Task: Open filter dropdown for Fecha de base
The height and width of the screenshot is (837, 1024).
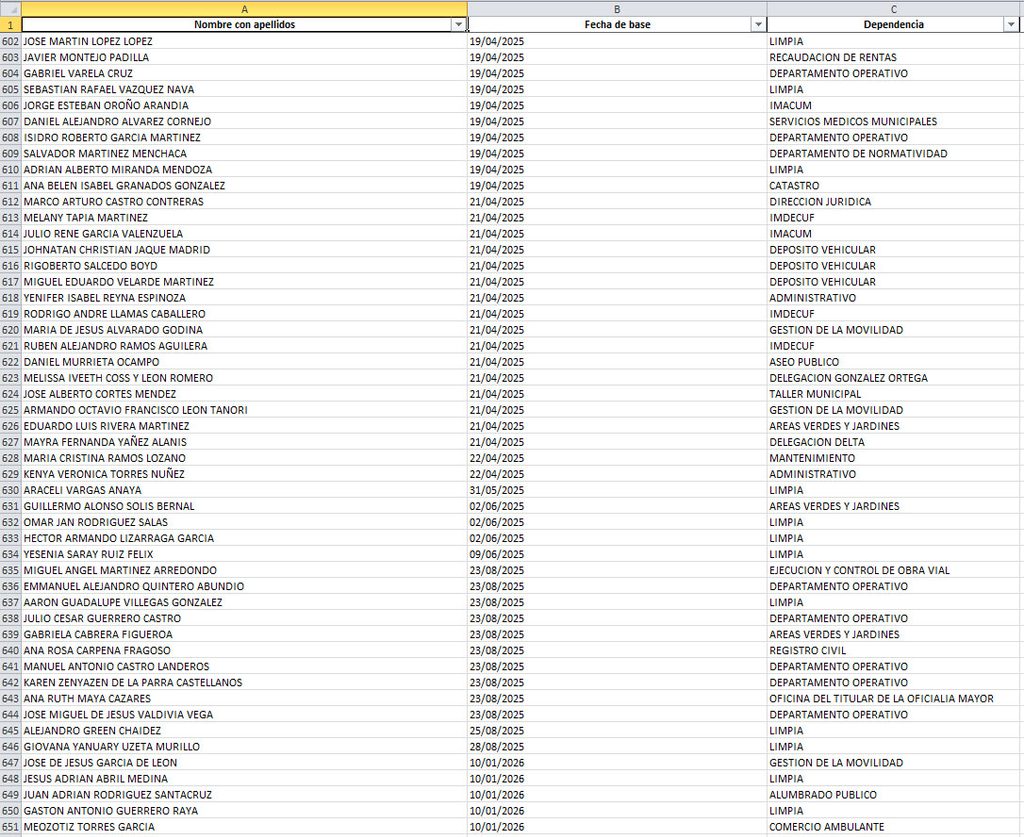Action: [758, 25]
